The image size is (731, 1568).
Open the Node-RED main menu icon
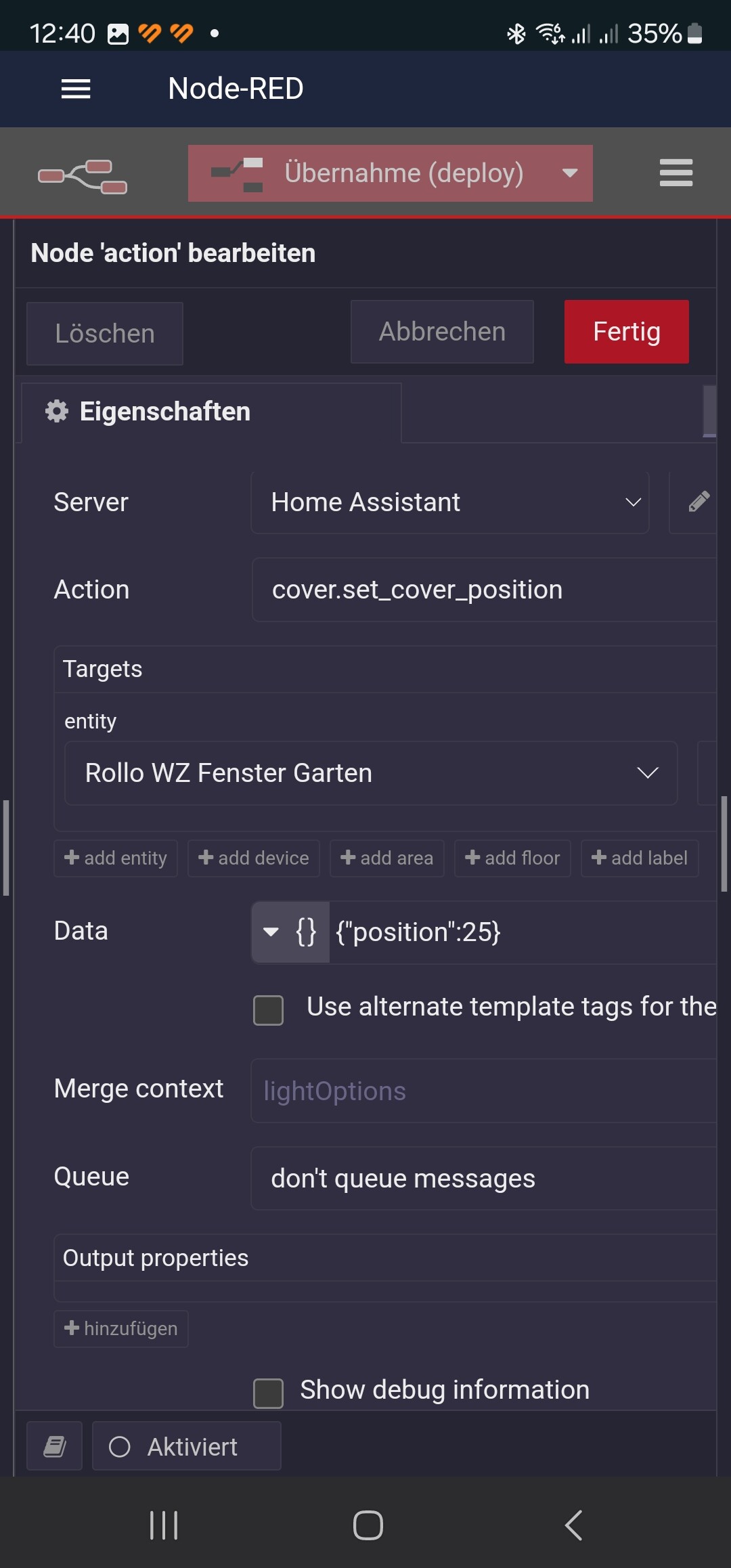coord(676,173)
